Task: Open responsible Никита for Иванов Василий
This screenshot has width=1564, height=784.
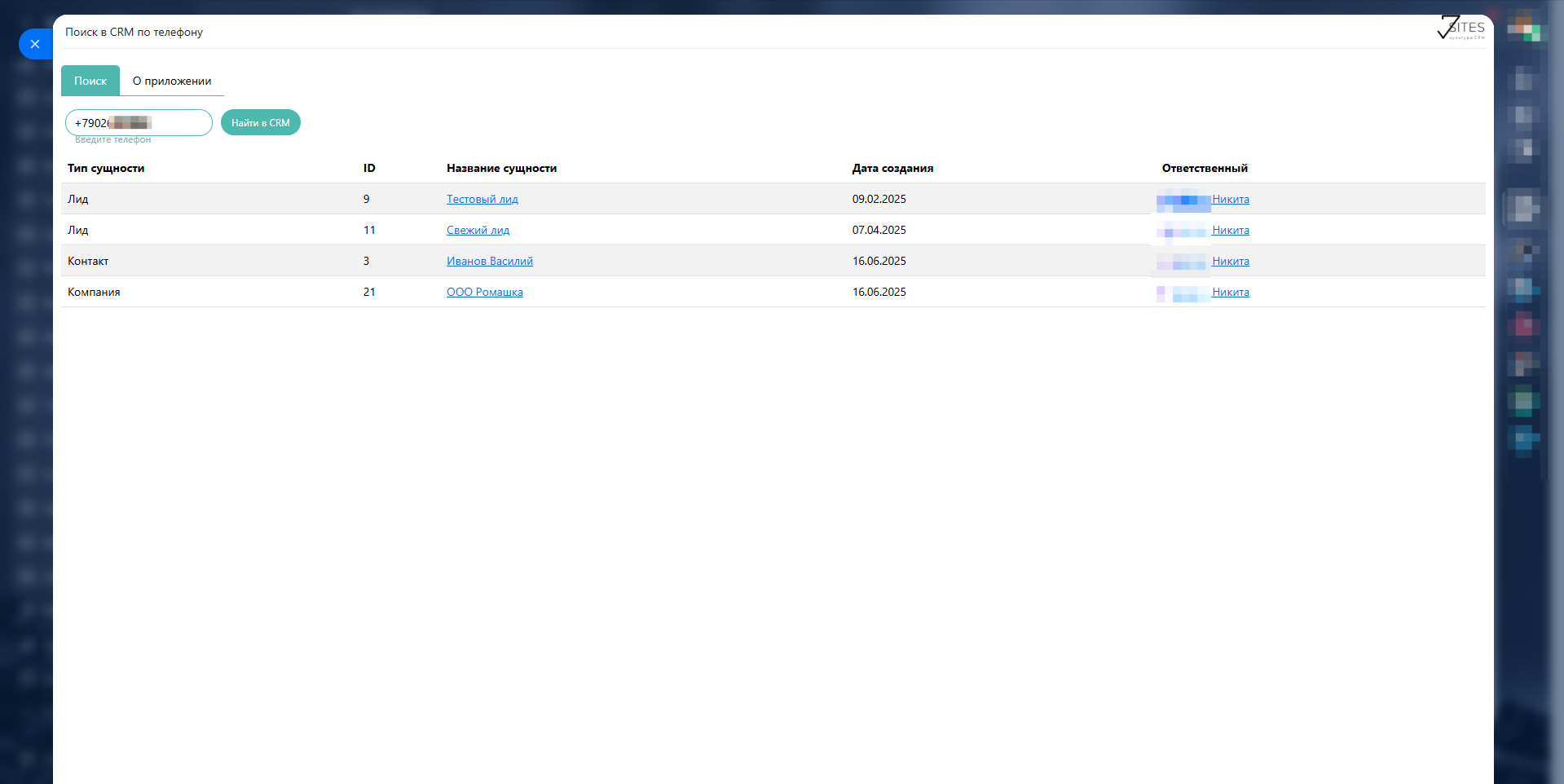Action: 1230,261
